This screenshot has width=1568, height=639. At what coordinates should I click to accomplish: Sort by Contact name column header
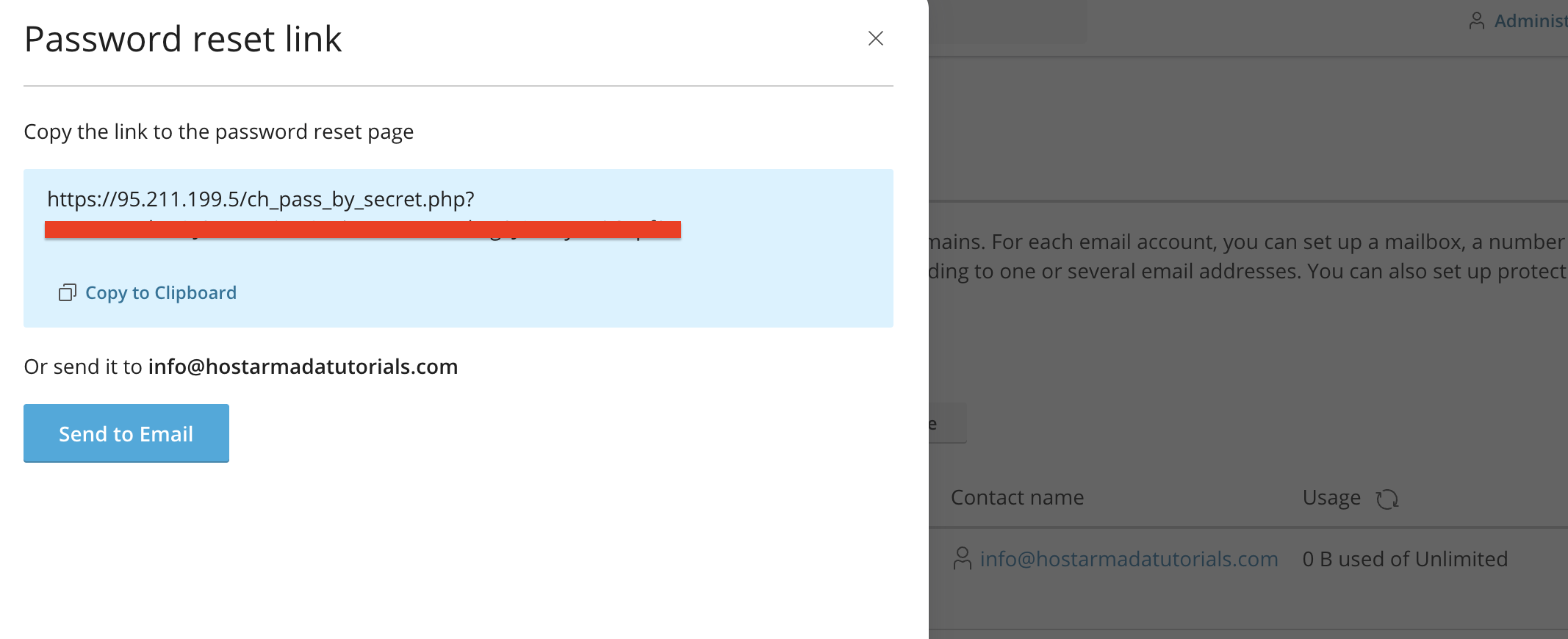1017,497
